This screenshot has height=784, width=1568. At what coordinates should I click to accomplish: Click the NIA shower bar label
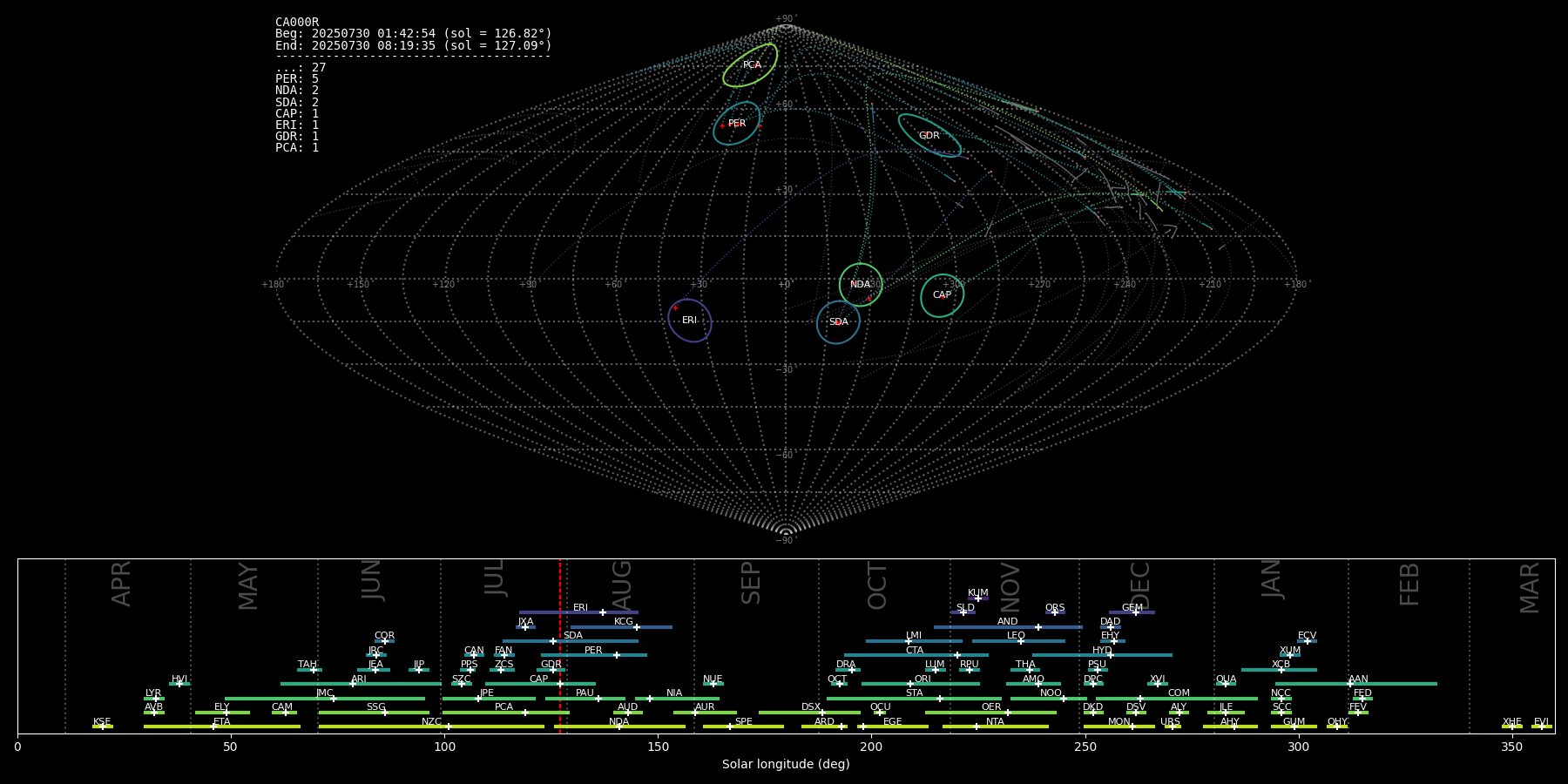675,693
